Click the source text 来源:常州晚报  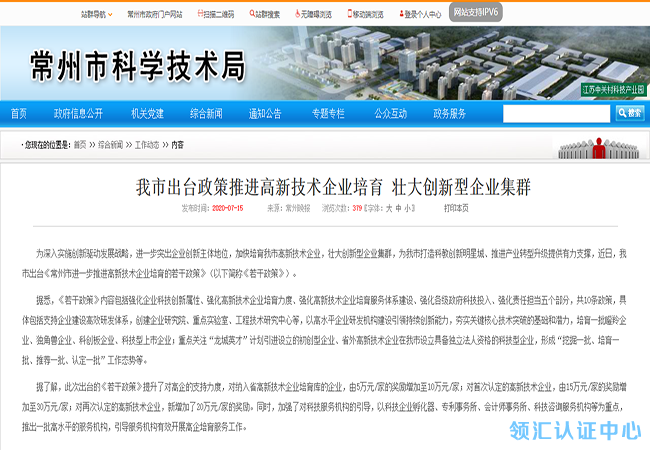tap(289, 208)
